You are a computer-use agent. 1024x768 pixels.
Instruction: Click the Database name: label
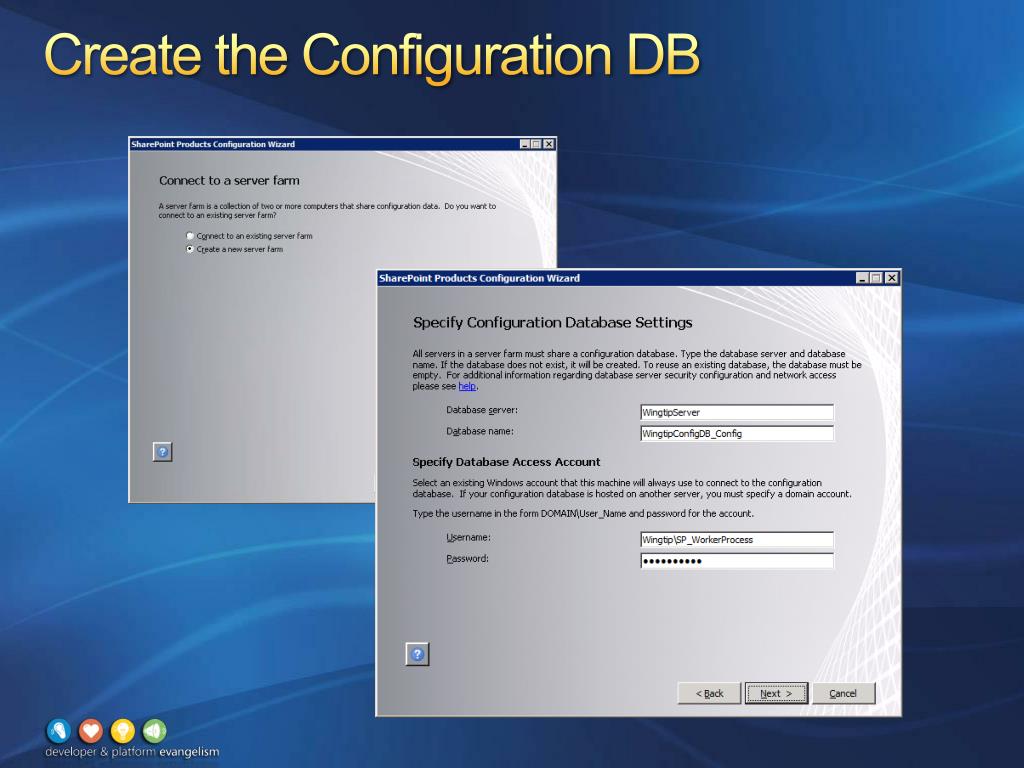coord(480,431)
